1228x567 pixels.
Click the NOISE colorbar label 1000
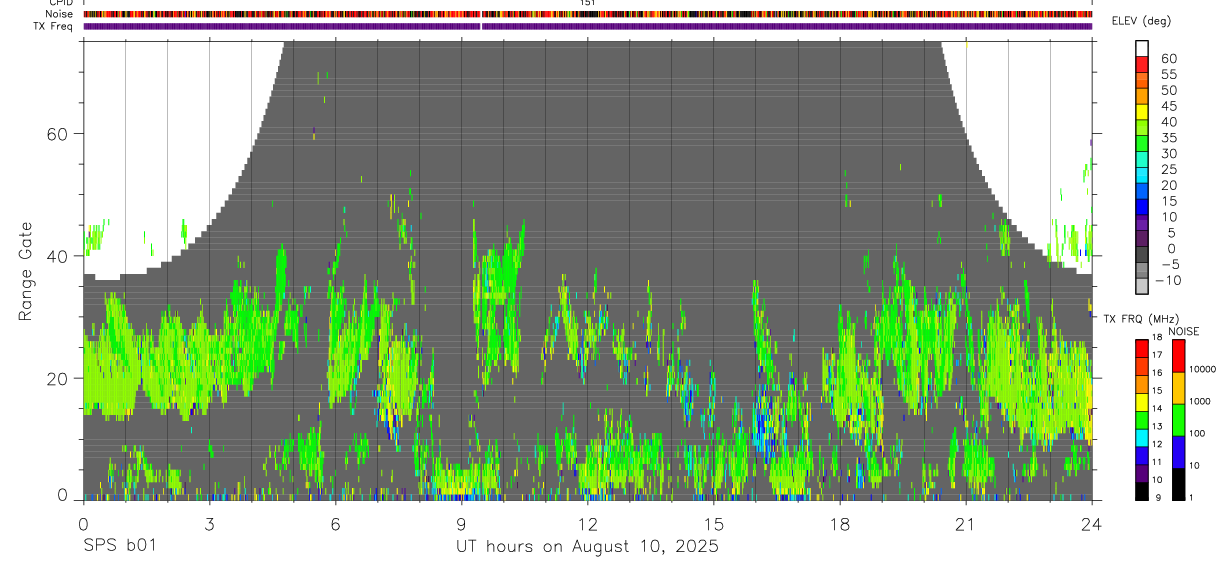(x=1201, y=401)
